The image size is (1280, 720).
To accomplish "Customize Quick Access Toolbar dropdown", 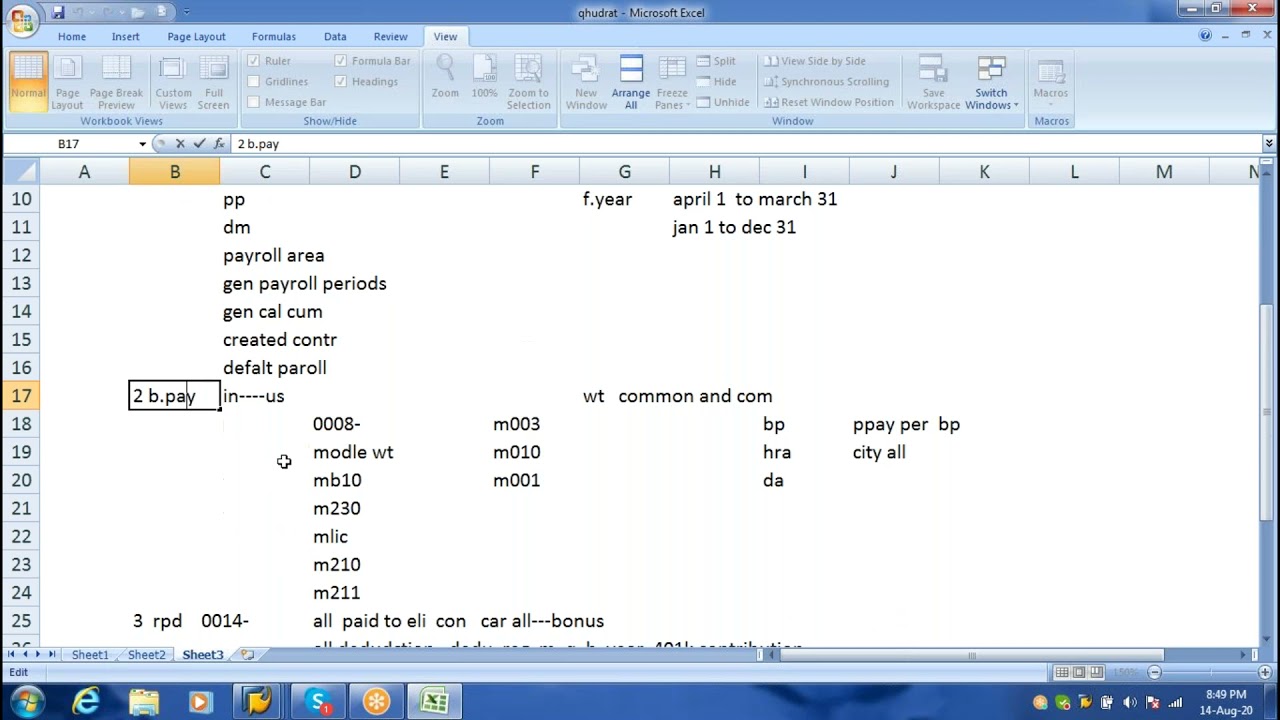I will pos(186,13).
